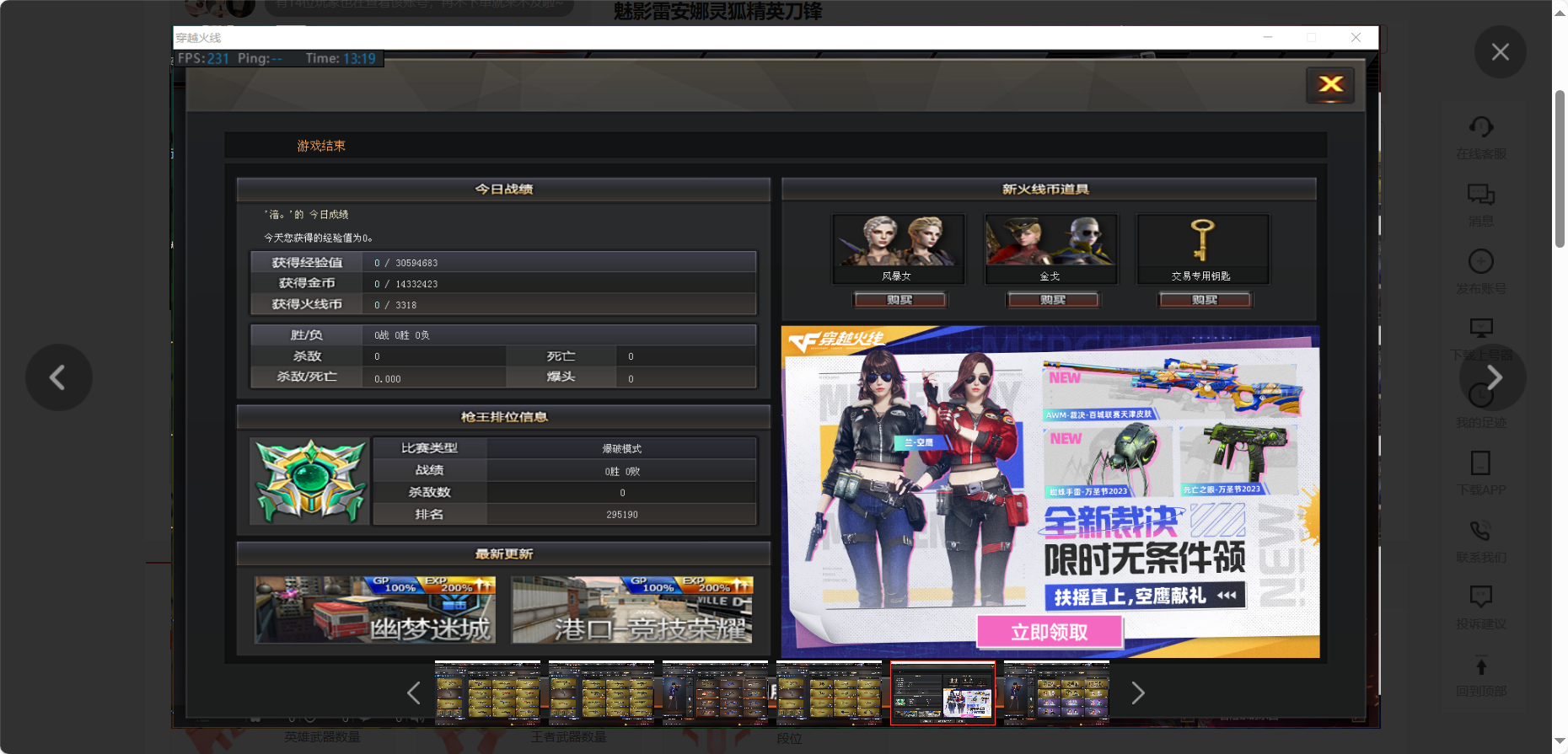Click the experience value 0 / 30594683
The image size is (1568, 754).
[406, 263]
